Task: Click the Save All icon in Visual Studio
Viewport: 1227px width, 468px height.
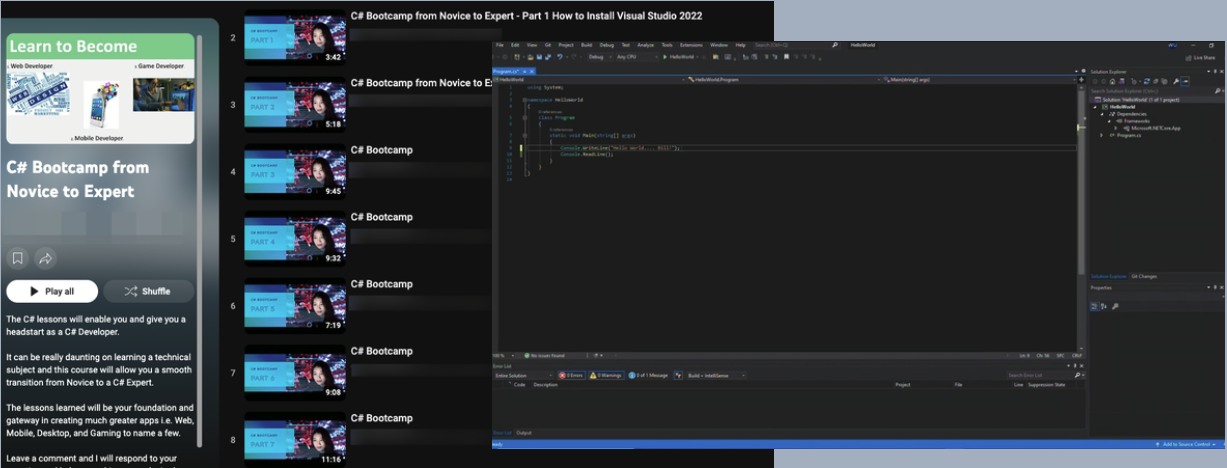Action: 548,57
